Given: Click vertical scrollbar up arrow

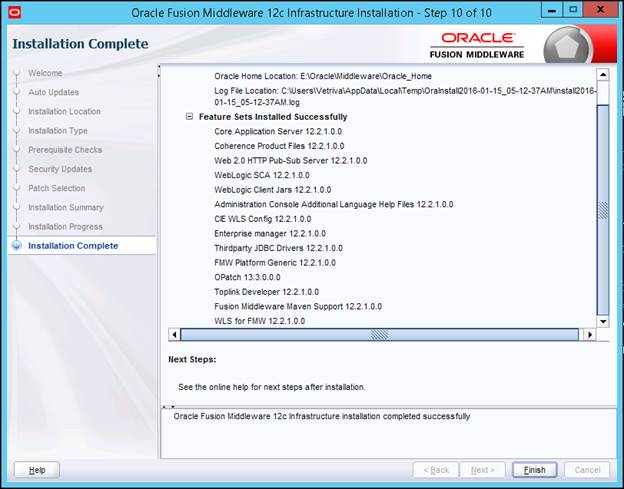Looking at the screenshot, I should 603,75.
